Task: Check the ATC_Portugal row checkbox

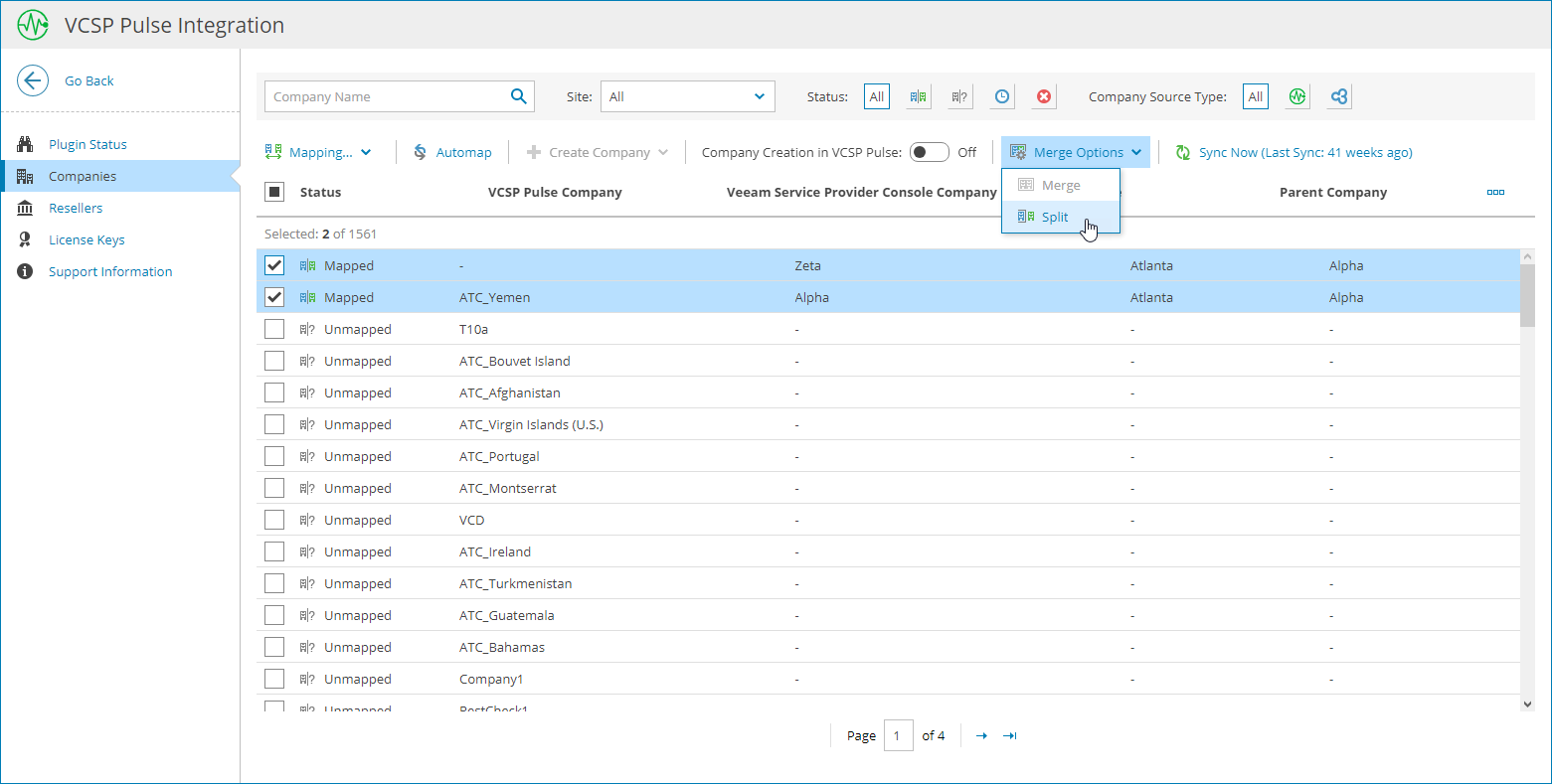Action: [x=274, y=456]
